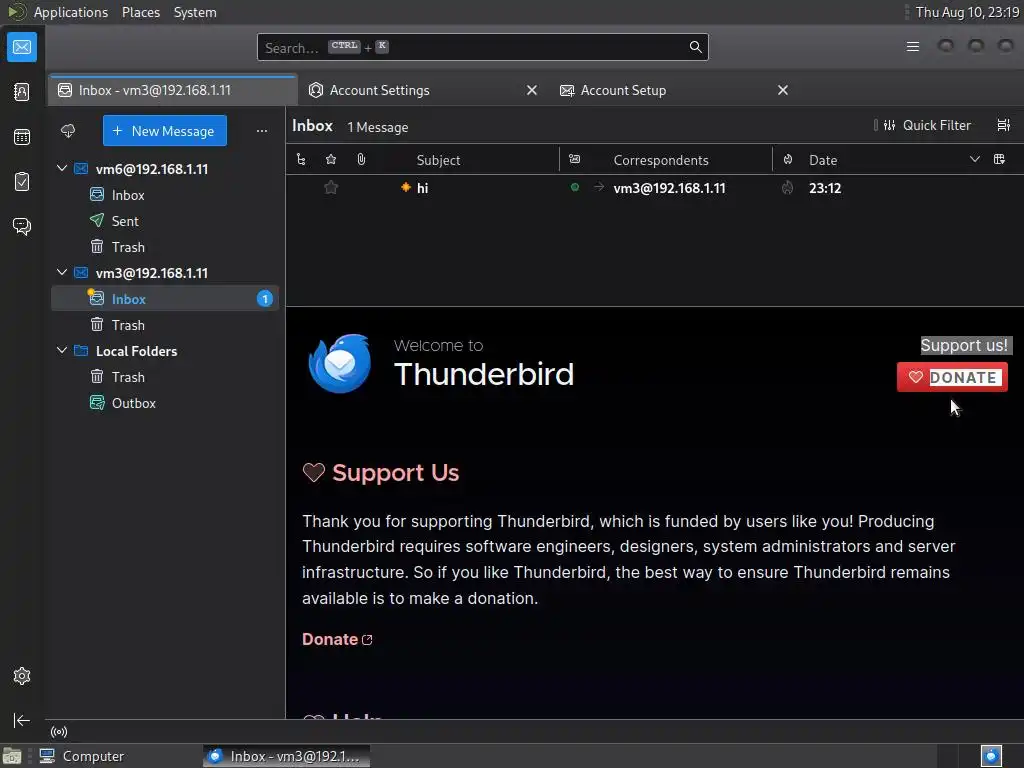Open message list display options icon
This screenshot has width=1024, height=768.
pos(1004,125)
